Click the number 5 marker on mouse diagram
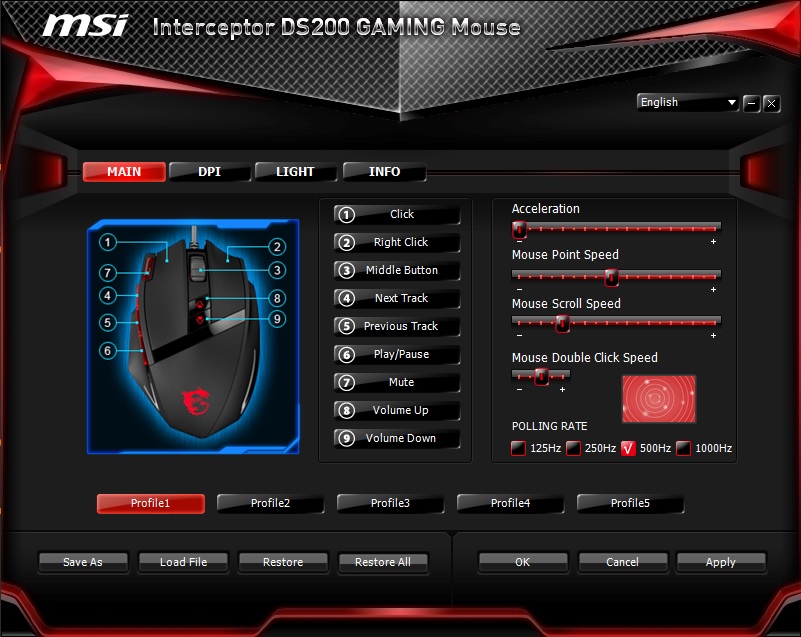 (x=108, y=322)
